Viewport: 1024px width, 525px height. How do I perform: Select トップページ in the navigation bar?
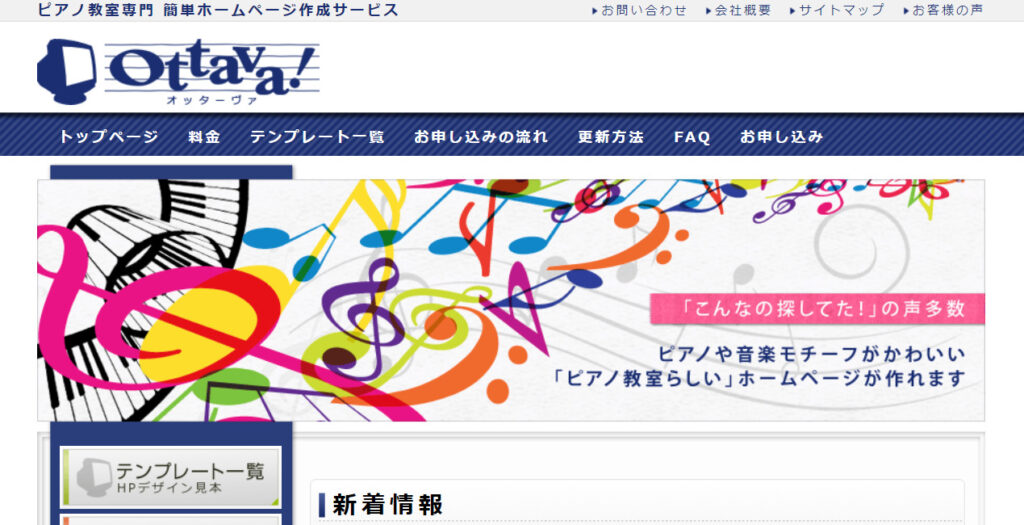[x=108, y=137]
